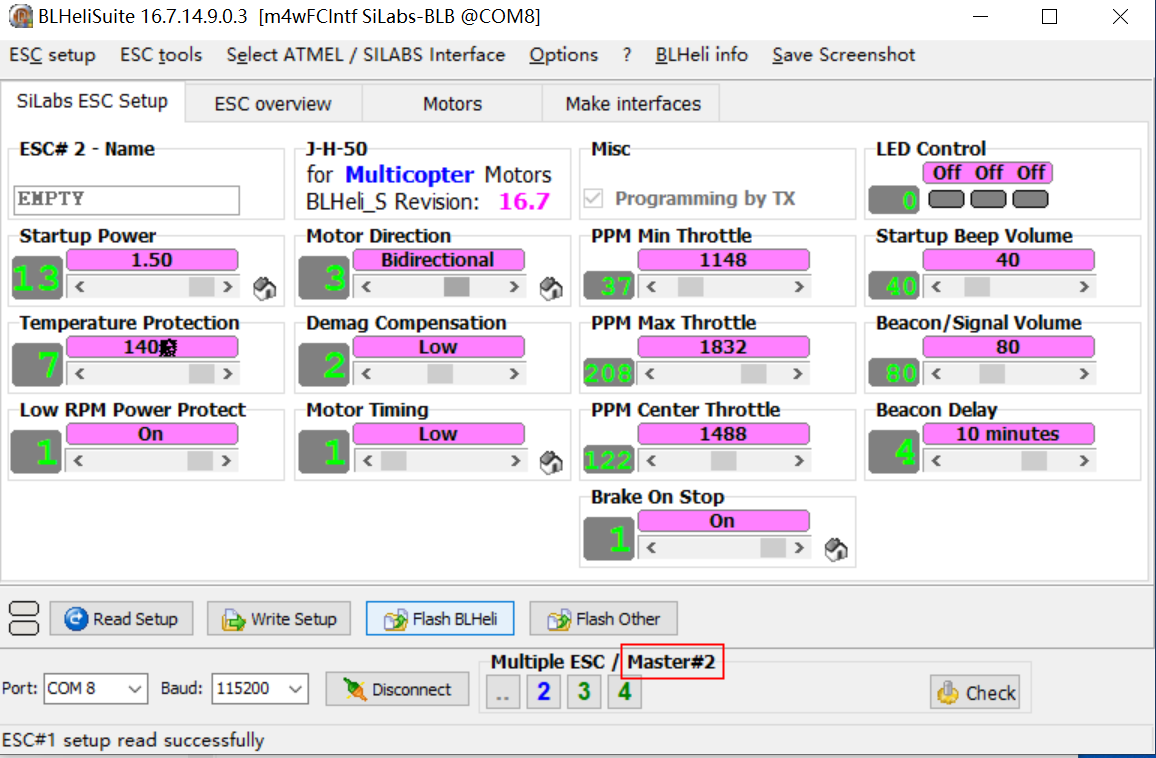This screenshot has width=1156, height=758.
Task: Select ESC number 4 button
Action: pos(624,692)
